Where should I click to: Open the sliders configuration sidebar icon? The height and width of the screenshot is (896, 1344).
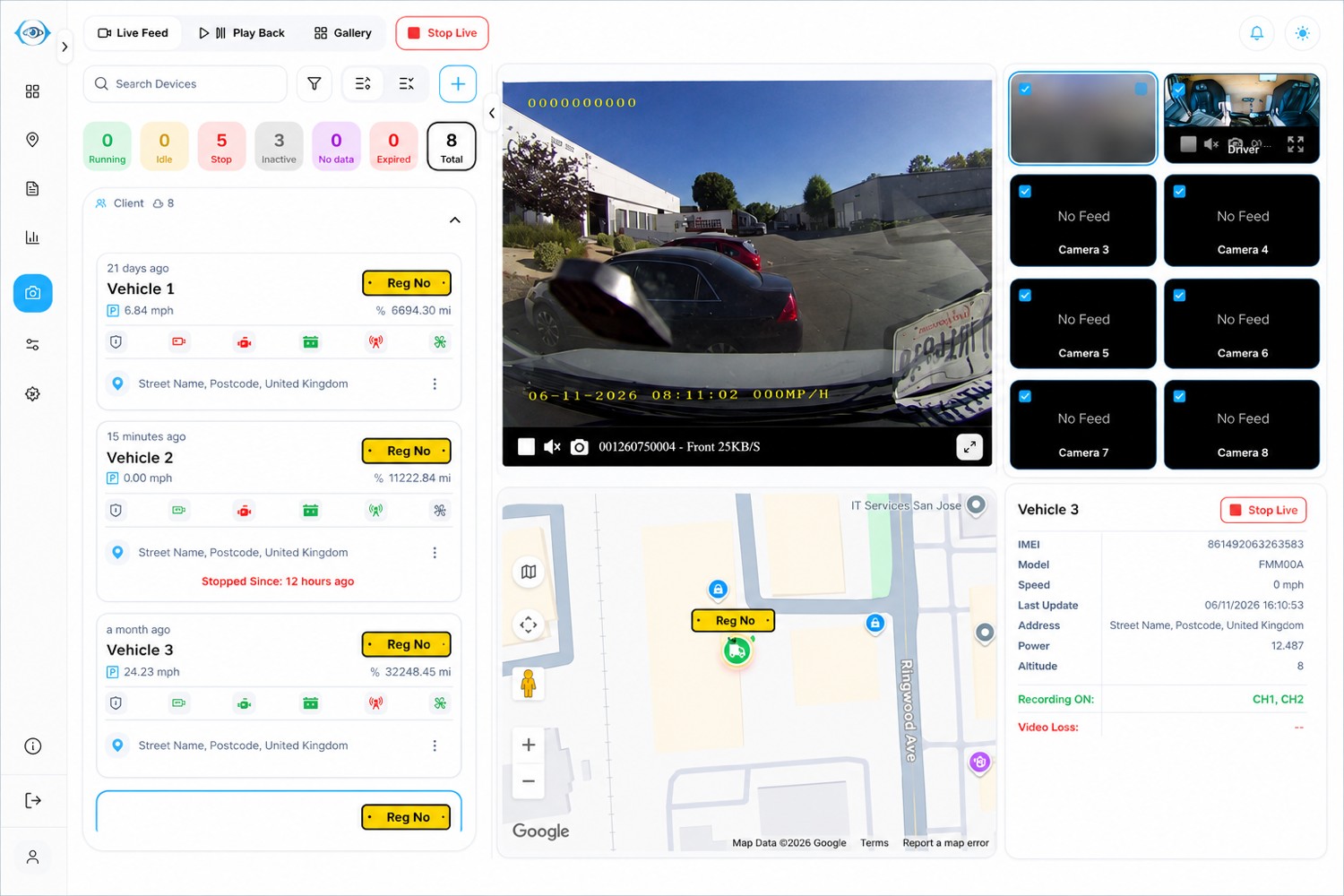pos(32,344)
